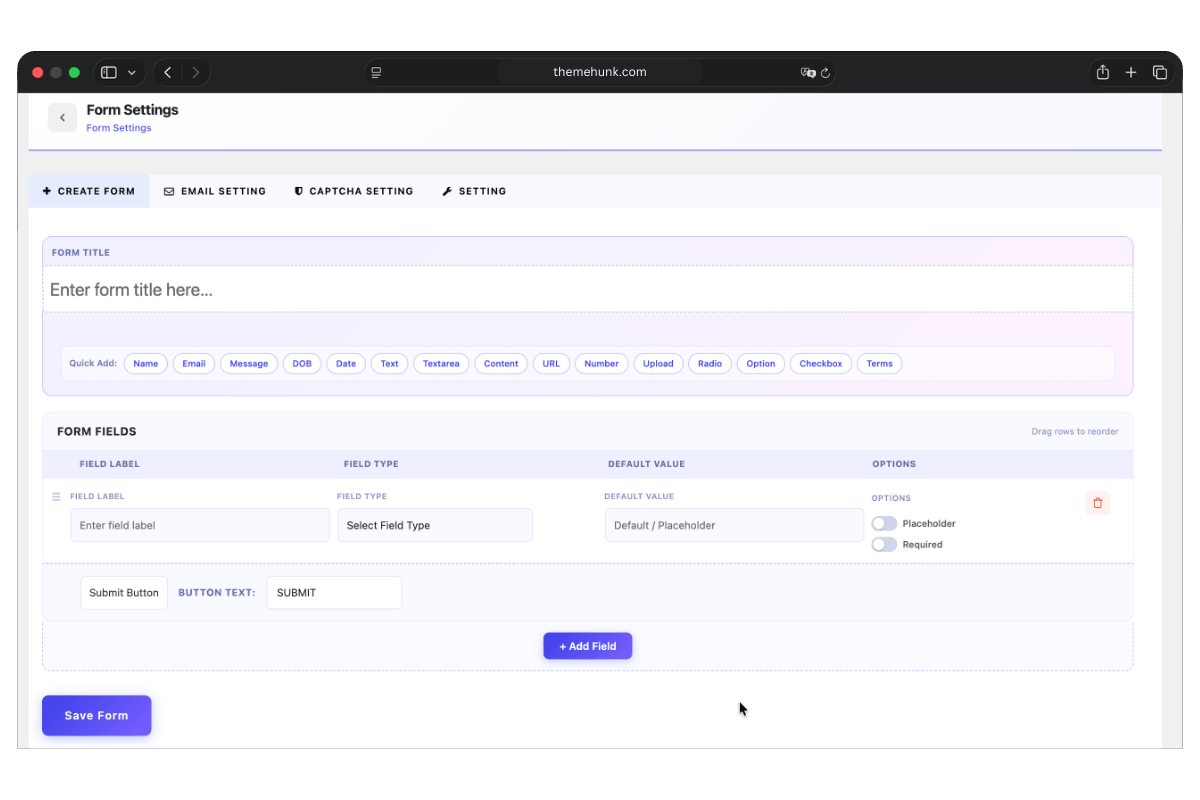
Task: Click the drag handle on the field row
Action: point(56,497)
